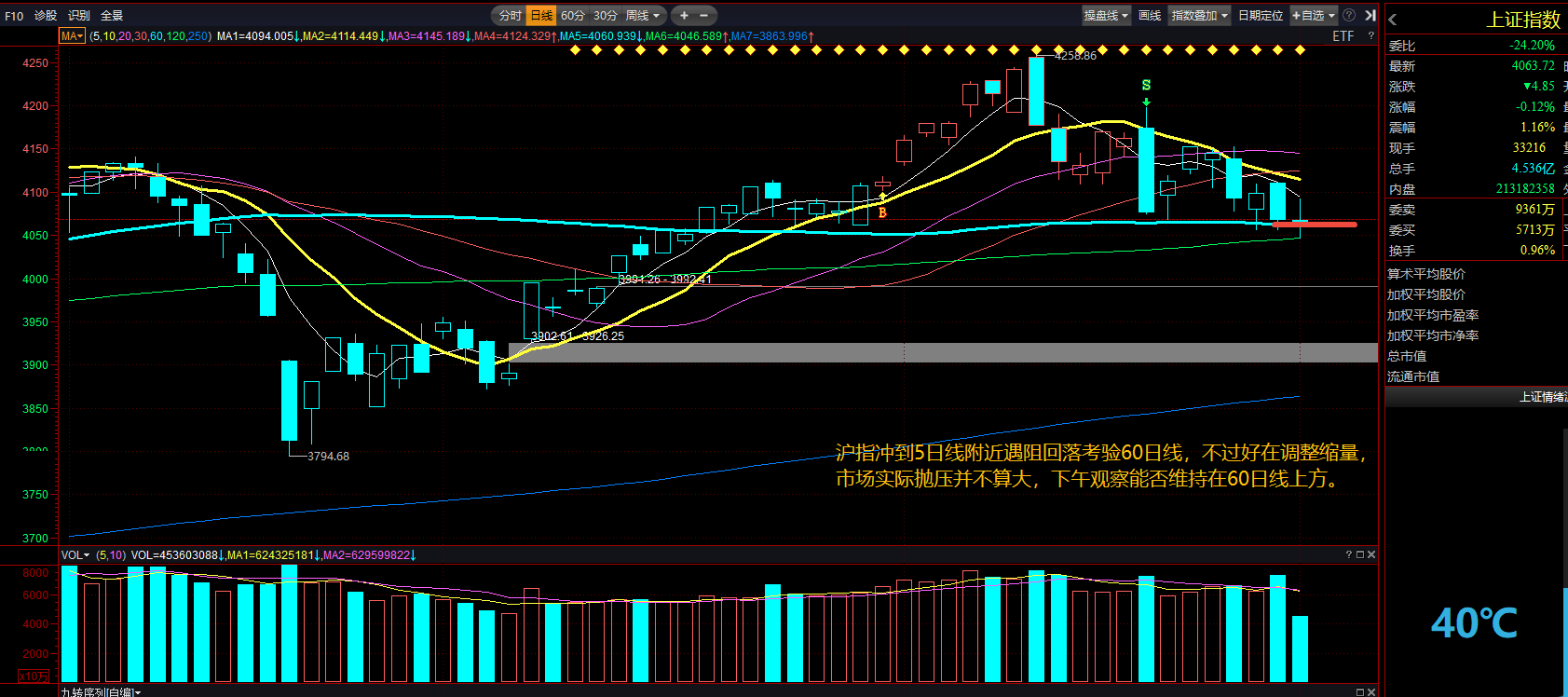The image size is (1568, 697).
Task: Click the x10万 volume unit label
Action: 34,676
